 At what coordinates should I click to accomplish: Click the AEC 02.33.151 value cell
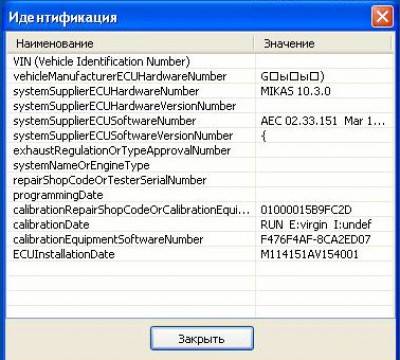click(x=323, y=121)
